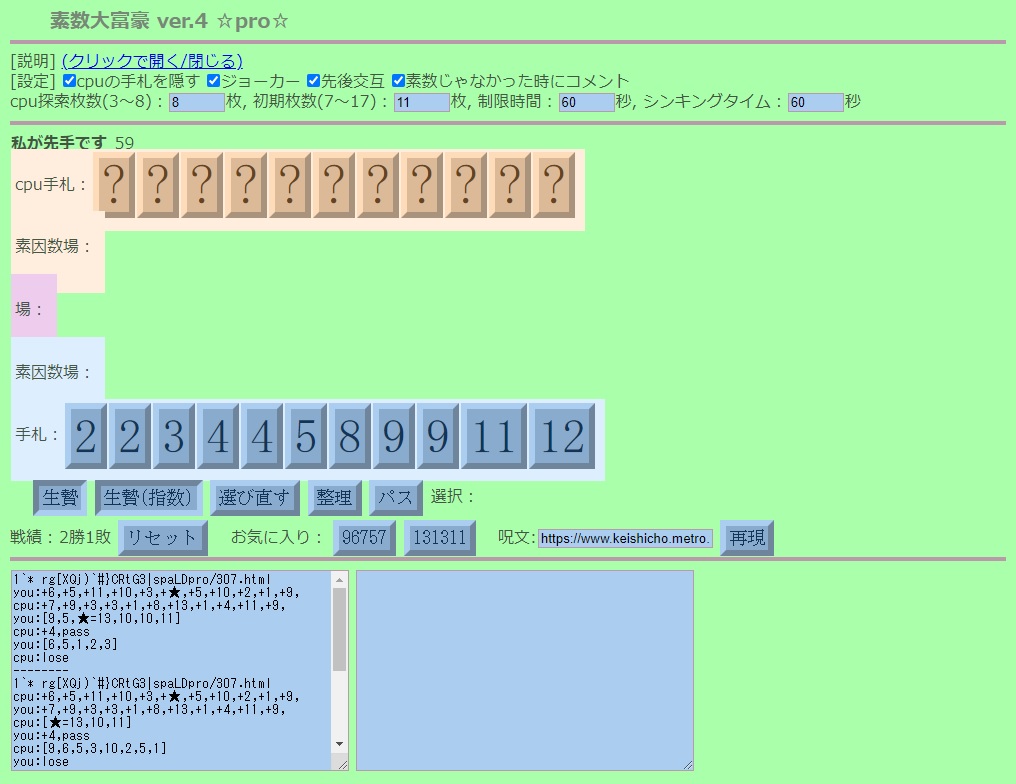Viewport: 1016px width, 784px height.
Task: Pick the first 9 card in hand
Action: pyautogui.click(x=394, y=435)
